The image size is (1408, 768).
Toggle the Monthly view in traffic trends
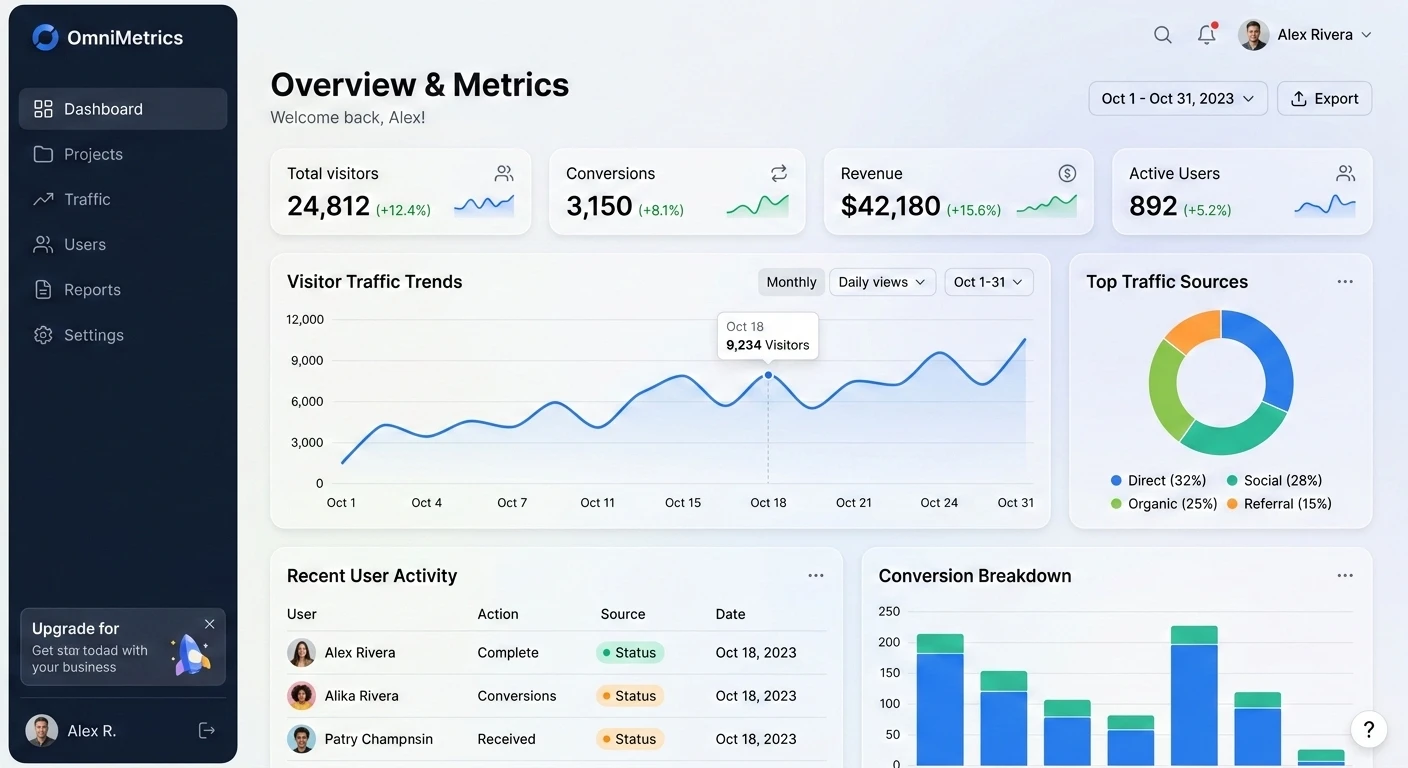[x=791, y=282]
